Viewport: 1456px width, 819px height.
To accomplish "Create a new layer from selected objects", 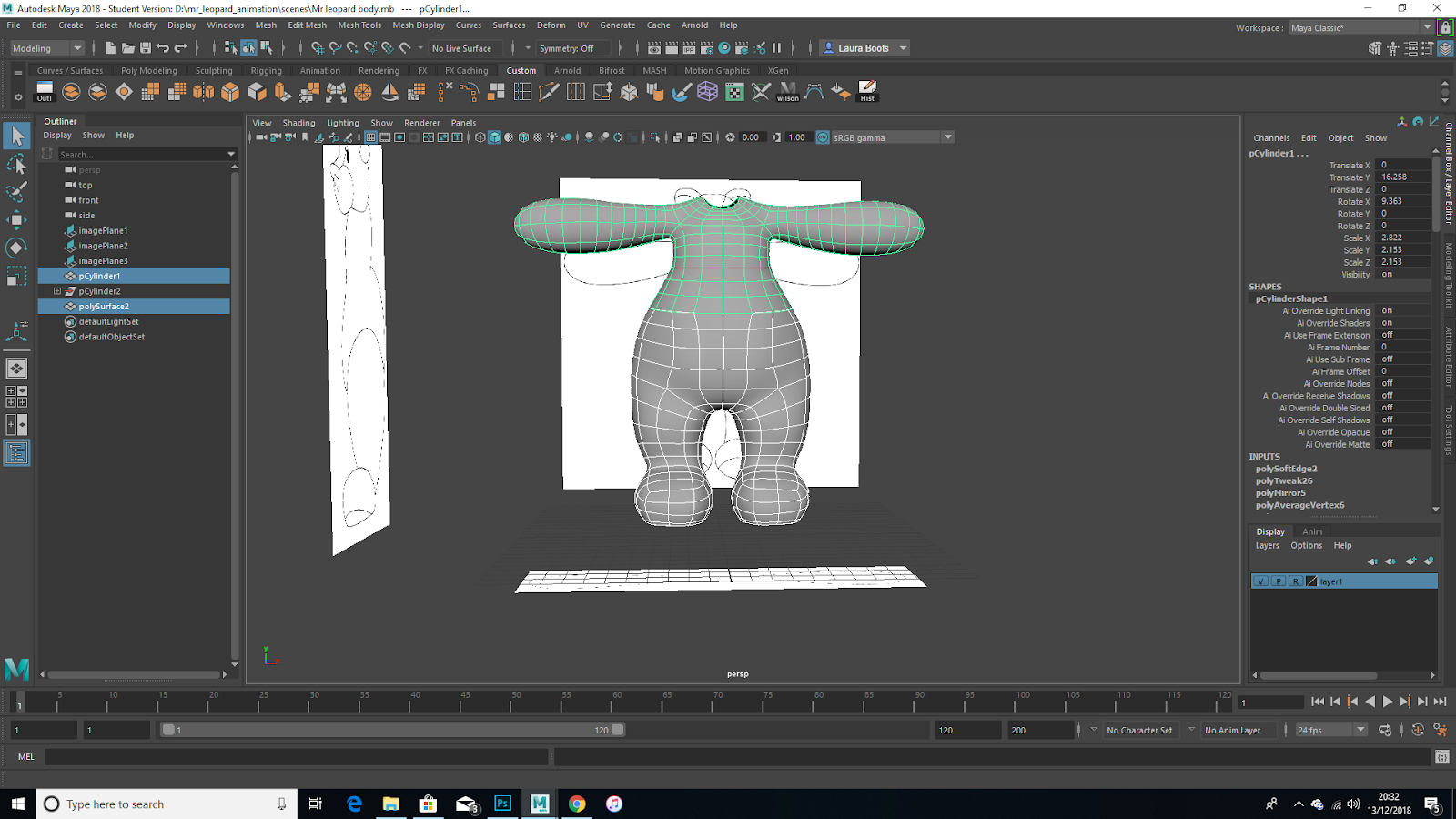I will pyautogui.click(x=1429, y=561).
